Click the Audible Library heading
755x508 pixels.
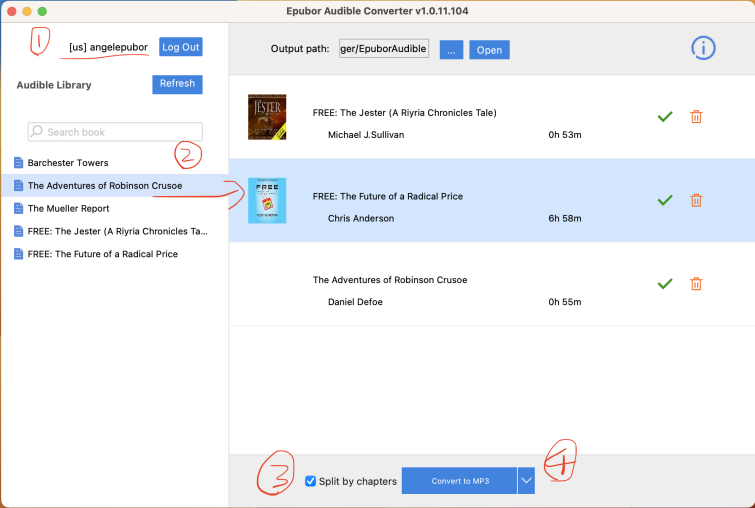point(54,85)
